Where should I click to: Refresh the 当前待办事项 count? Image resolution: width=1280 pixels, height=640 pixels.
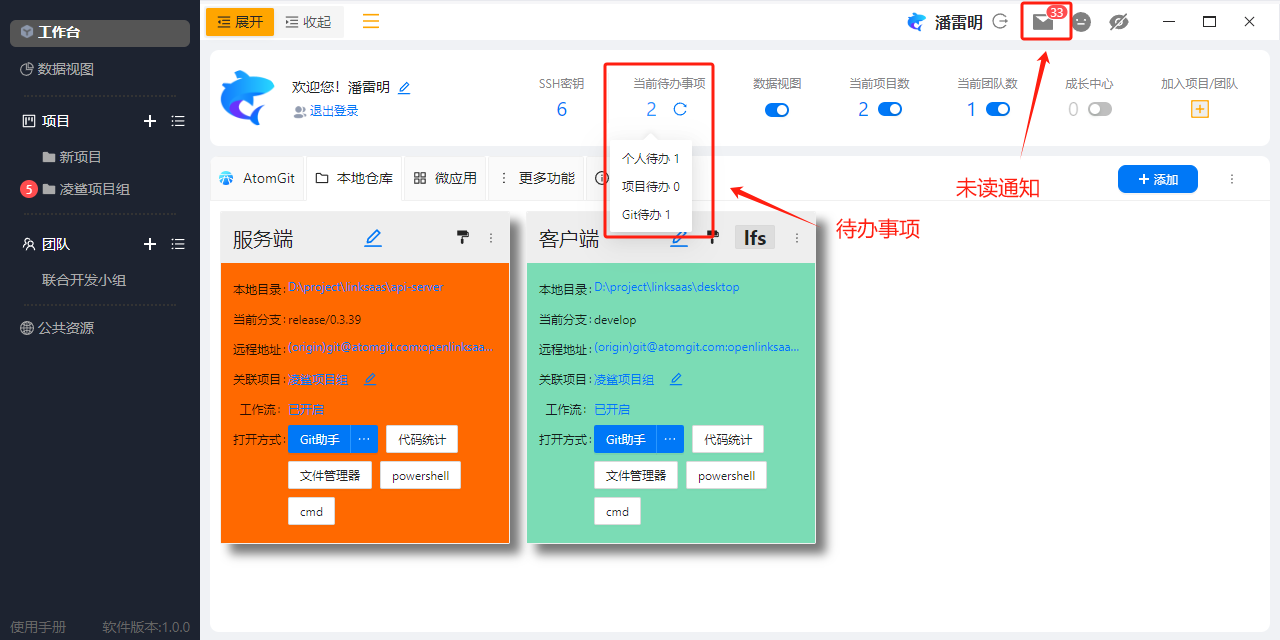pos(680,109)
